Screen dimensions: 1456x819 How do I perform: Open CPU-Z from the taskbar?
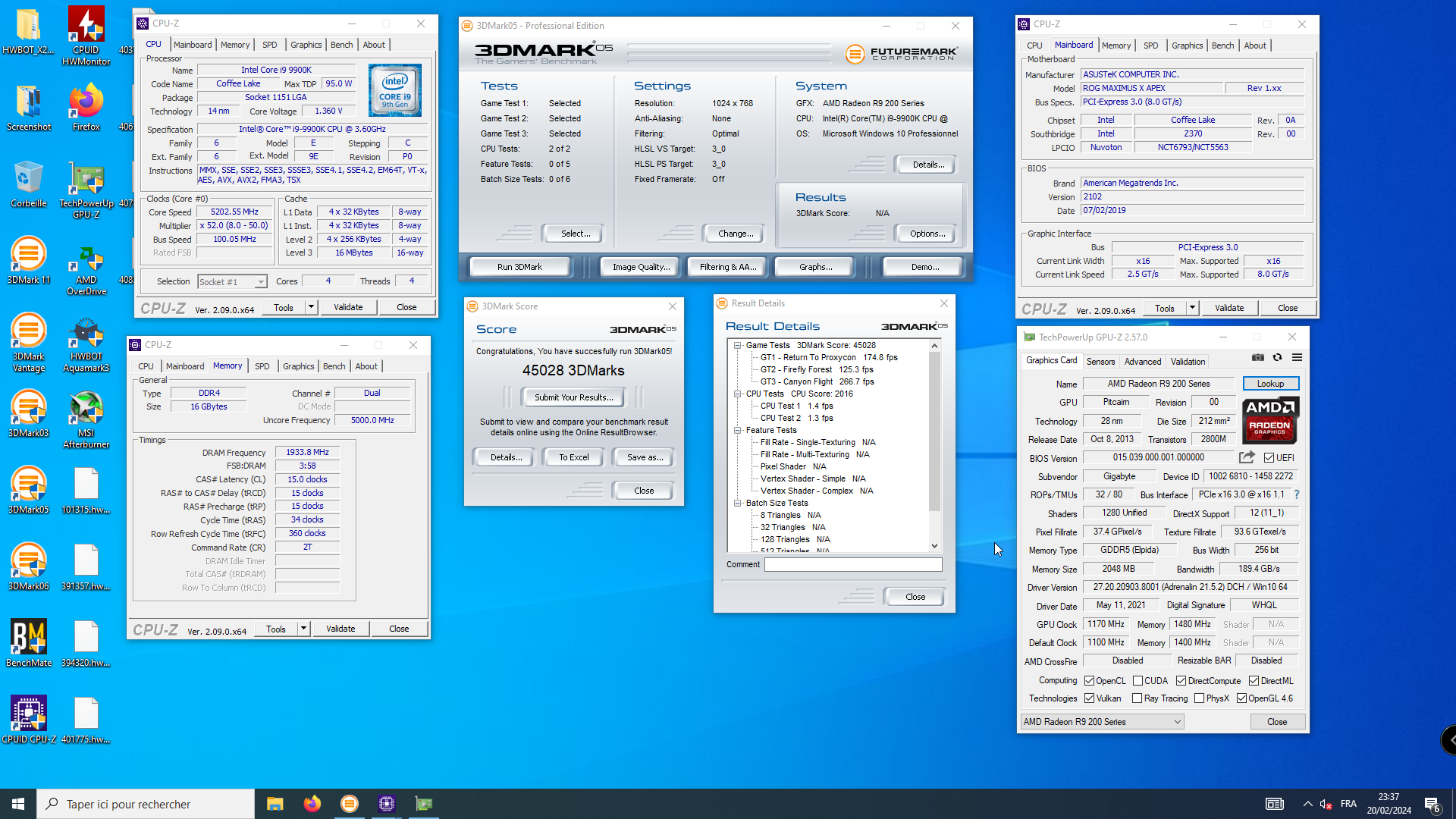coord(386,804)
